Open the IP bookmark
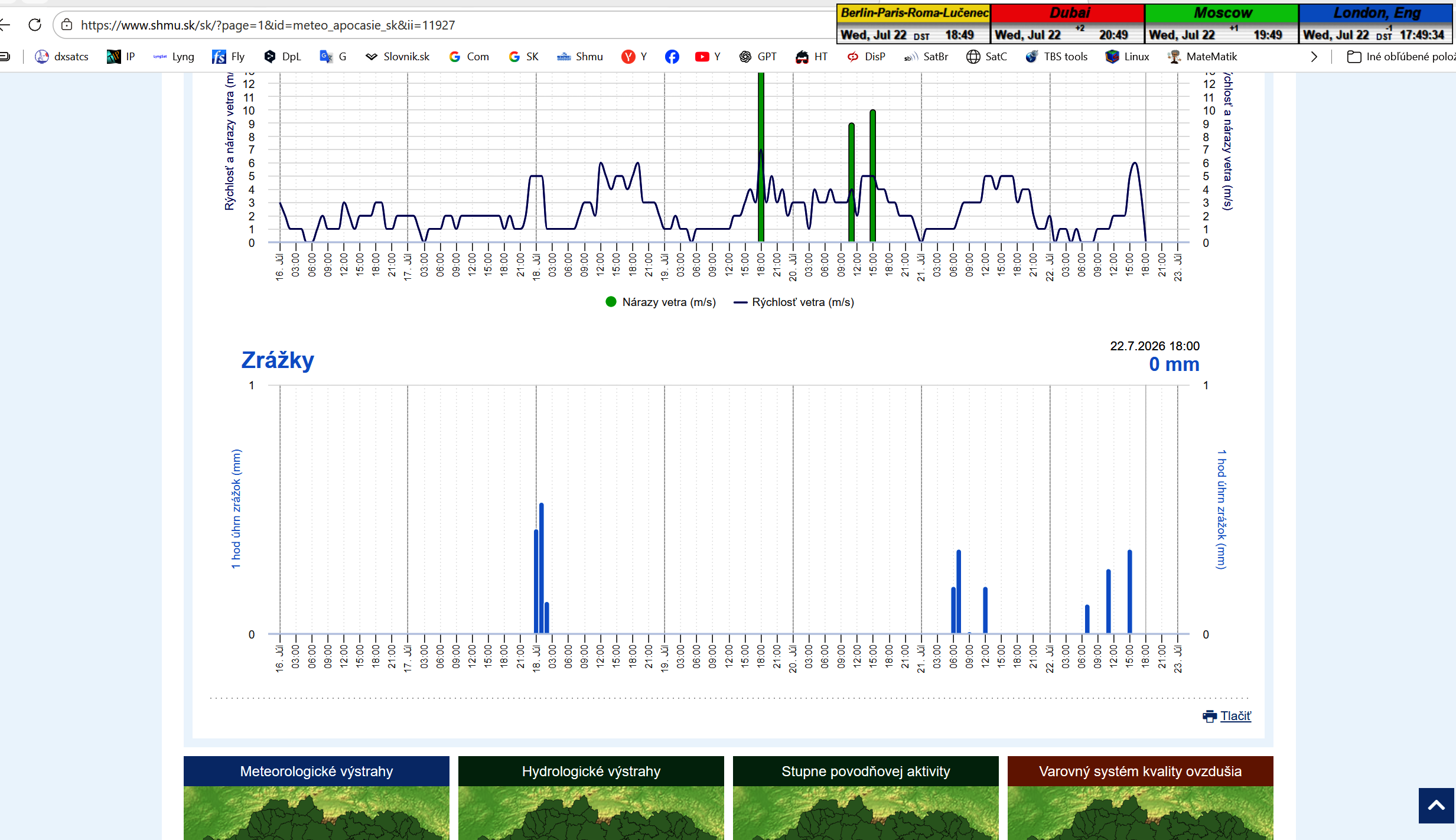Screen dimensions: 1456x840 121,57
